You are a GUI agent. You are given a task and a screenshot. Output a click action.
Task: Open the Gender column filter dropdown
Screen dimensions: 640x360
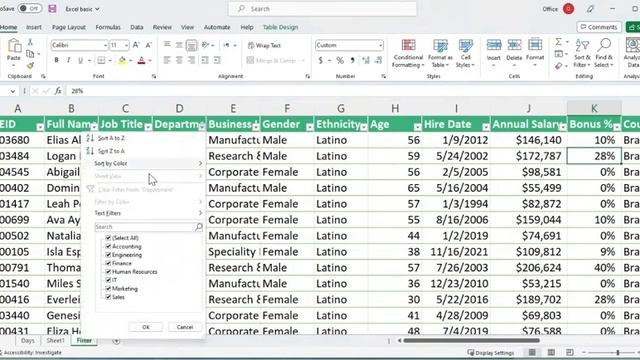coord(309,127)
